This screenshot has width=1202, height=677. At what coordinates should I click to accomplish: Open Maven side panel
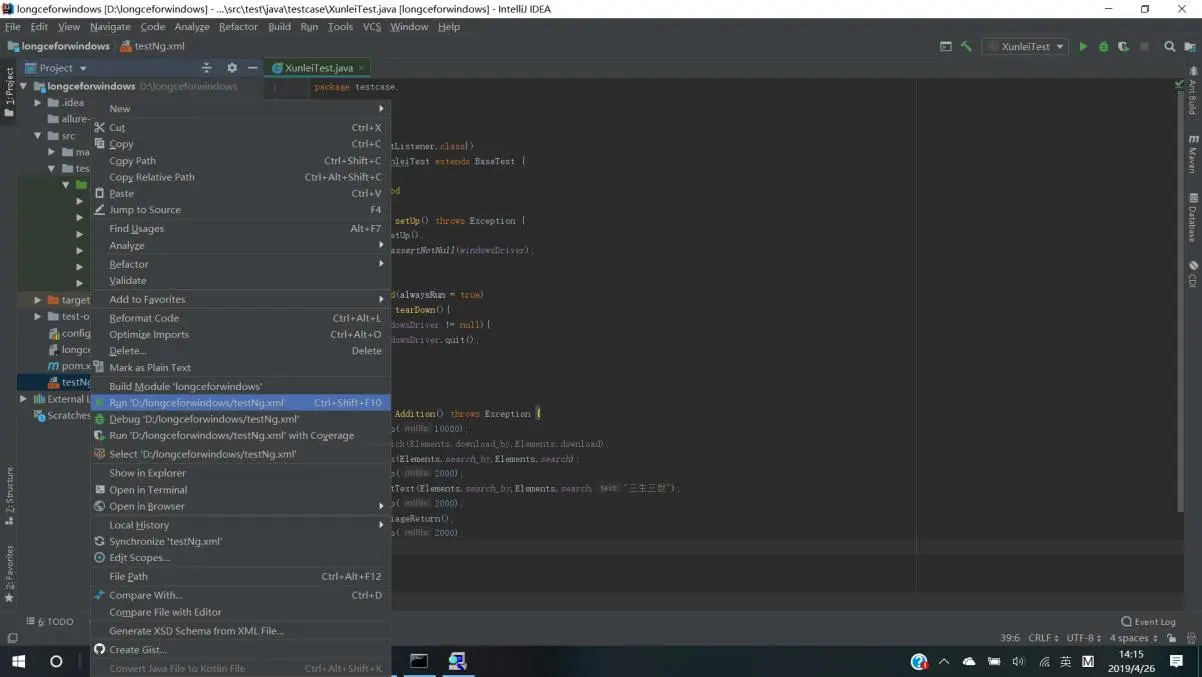click(1193, 153)
